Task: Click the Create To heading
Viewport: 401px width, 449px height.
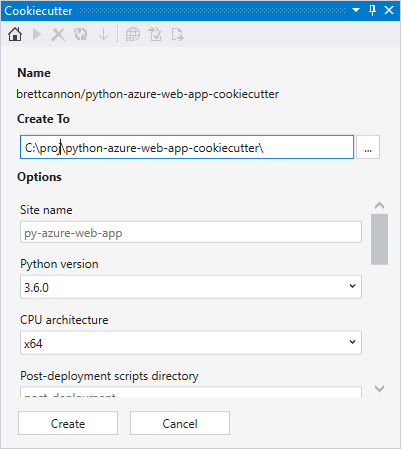Action: click(43, 119)
